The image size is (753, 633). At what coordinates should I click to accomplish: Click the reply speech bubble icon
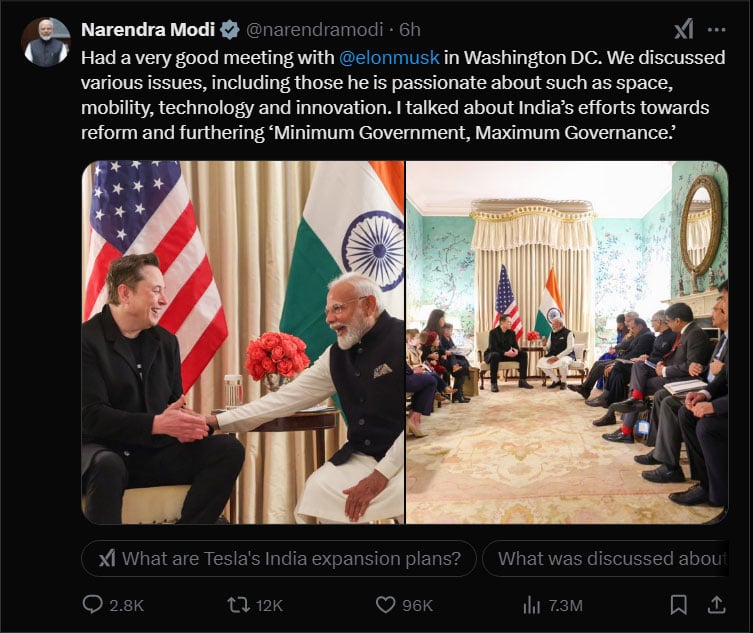[93, 605]
